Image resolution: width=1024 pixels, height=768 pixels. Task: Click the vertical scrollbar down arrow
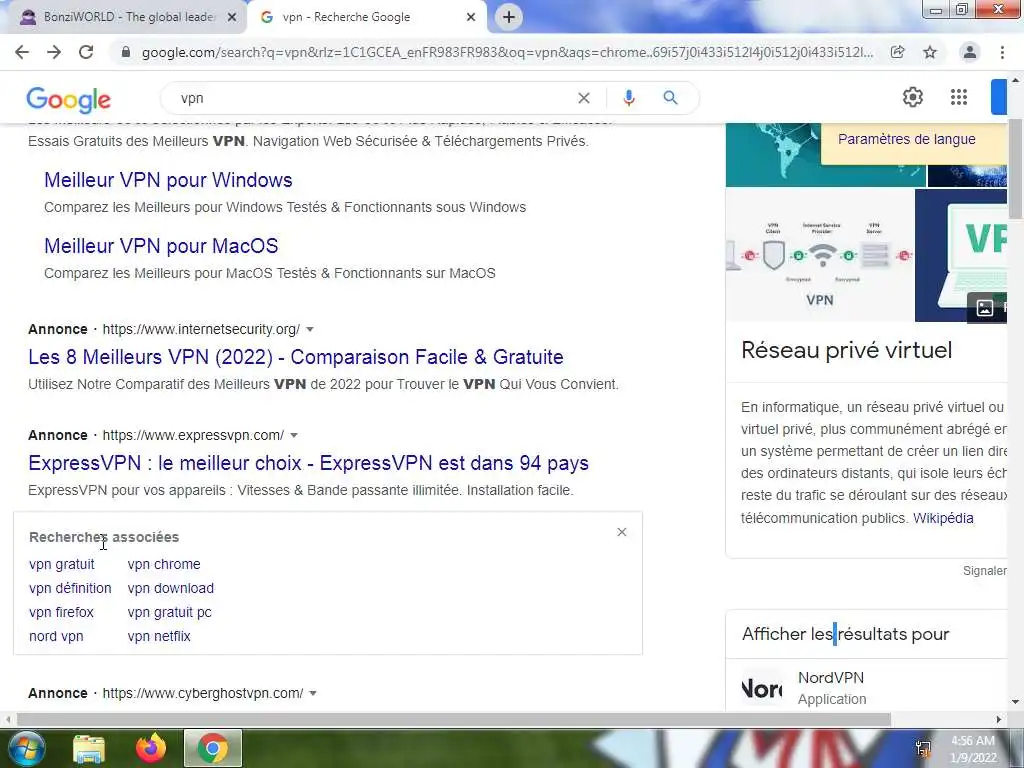[1016, 702]
